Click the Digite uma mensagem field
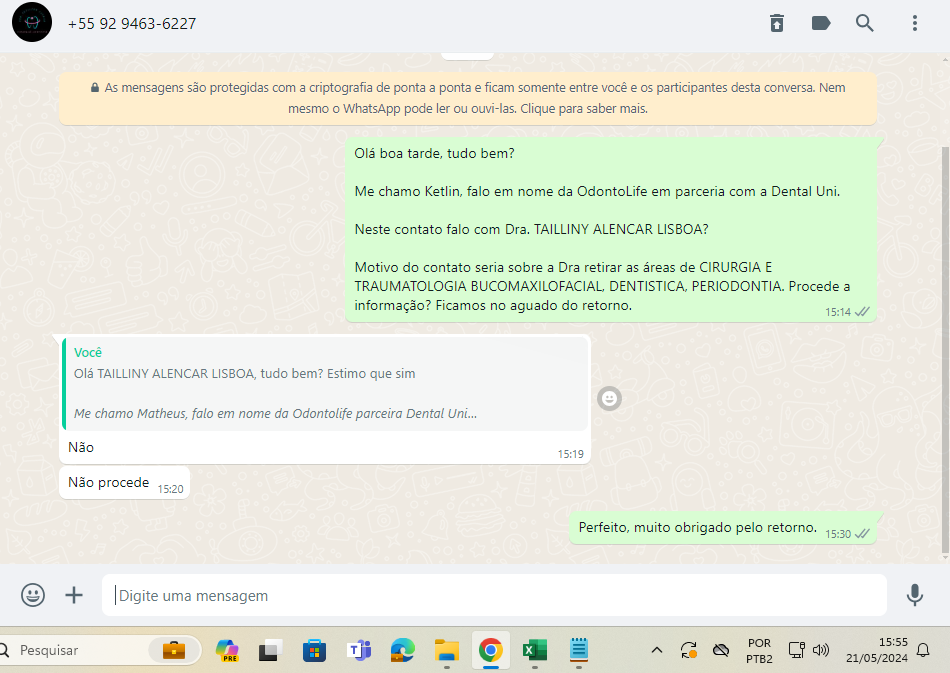Screen dimensions: 950x673 click(x=495, y=595)
